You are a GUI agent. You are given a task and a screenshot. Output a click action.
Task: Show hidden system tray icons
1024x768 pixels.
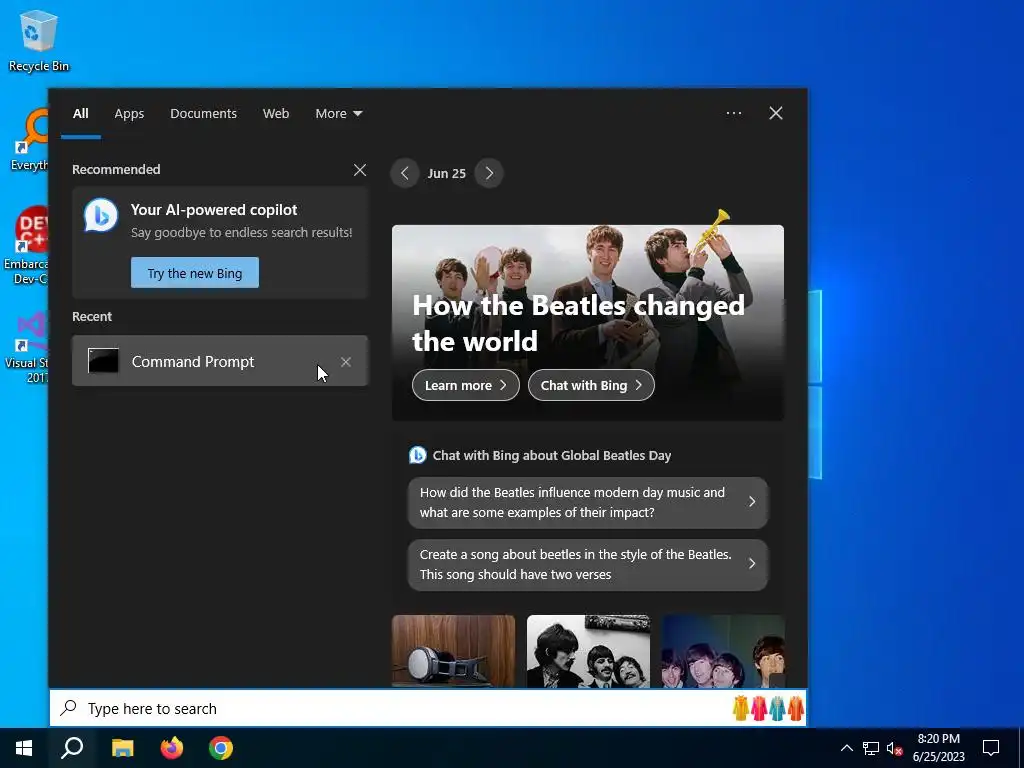pyautogui.click(x=846, y=748)
